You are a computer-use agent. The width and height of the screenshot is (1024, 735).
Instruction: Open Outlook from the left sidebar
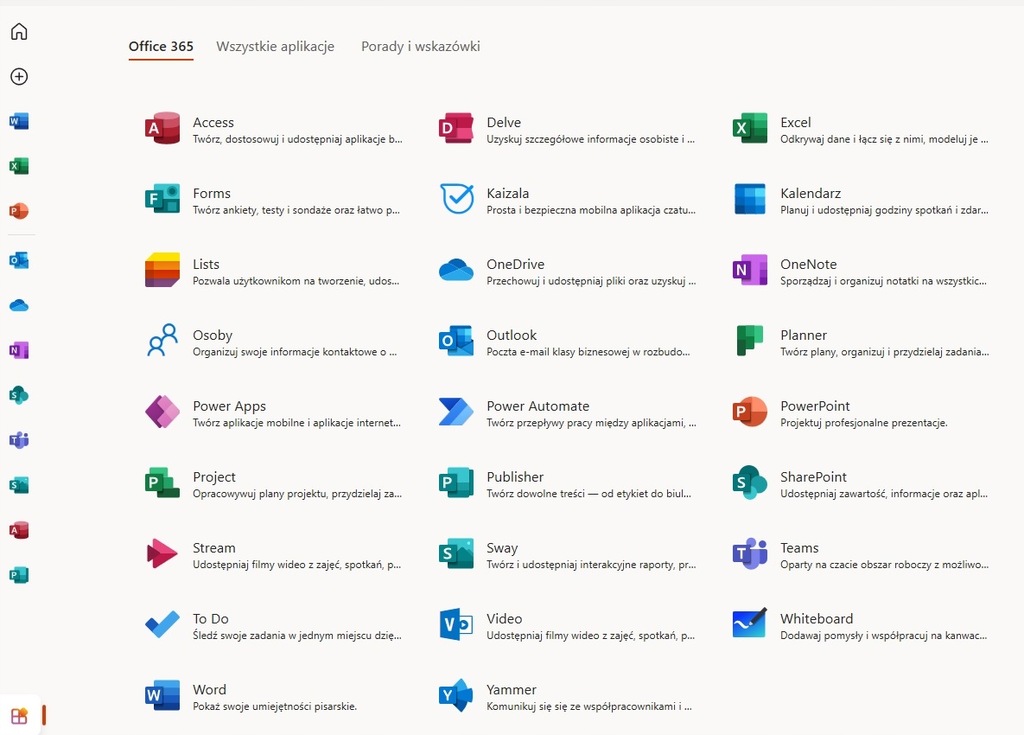[x=19, y=260]
